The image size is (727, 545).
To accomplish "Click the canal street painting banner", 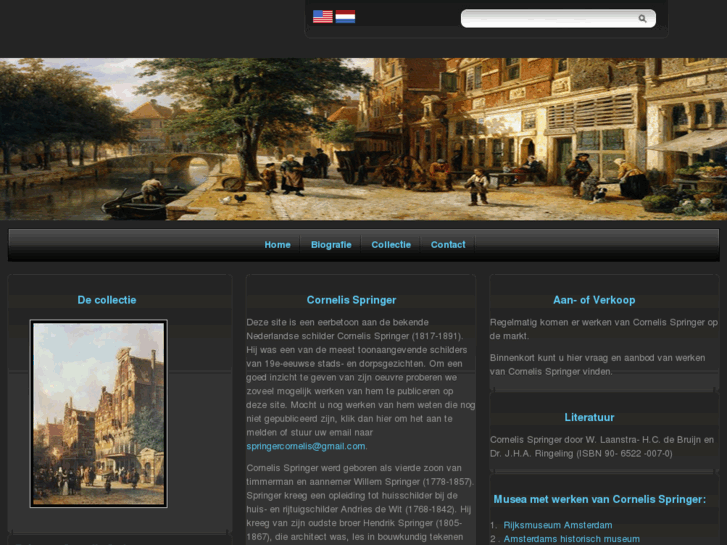I will tap(364, 139).
